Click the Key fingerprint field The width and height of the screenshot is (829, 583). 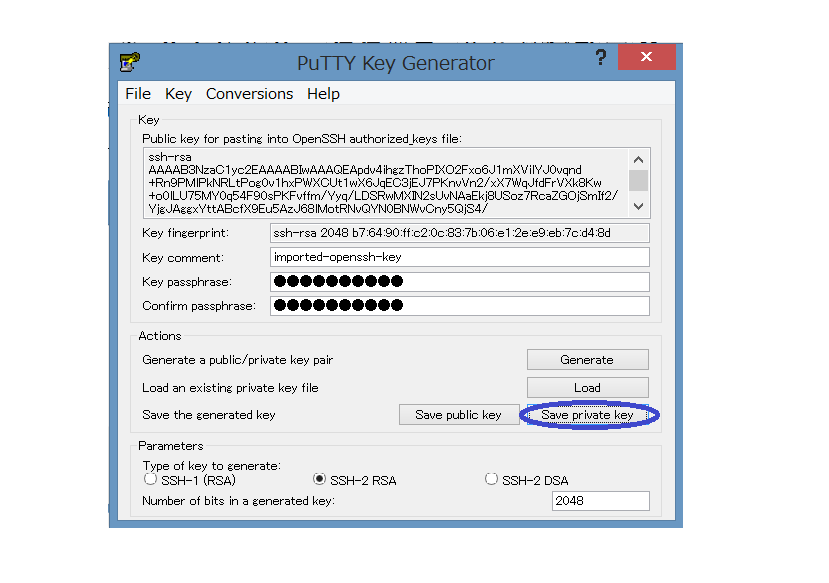(x=459, y=233)
